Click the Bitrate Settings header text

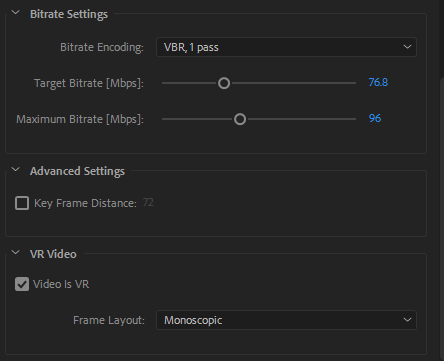point(69,14)
